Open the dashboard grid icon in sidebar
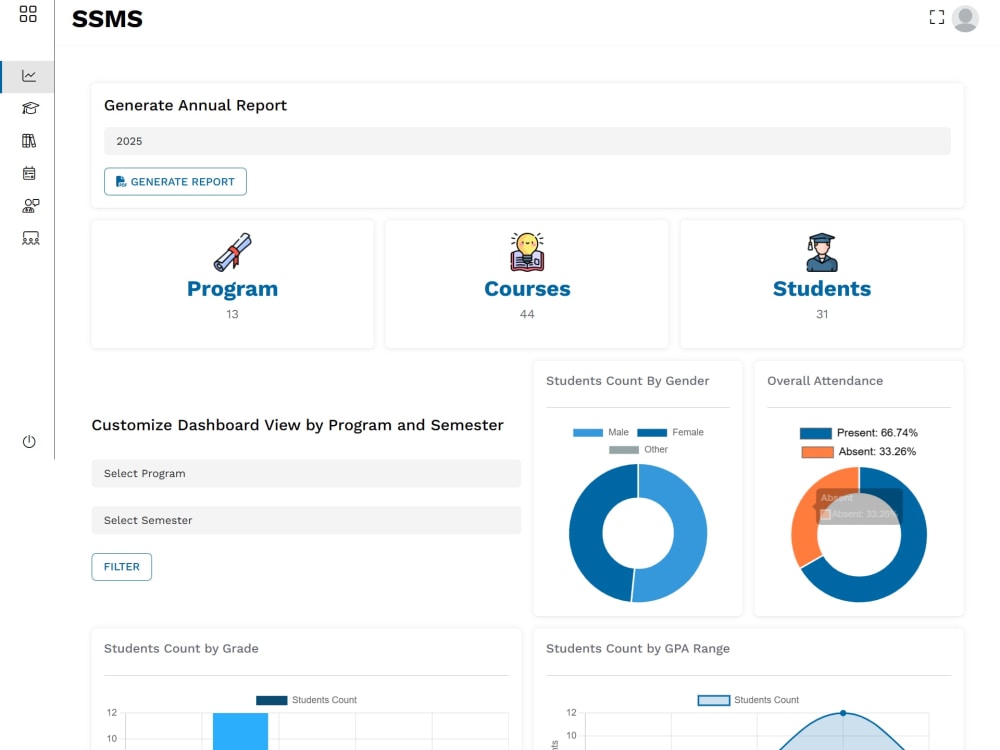 [x=28, y=14]
